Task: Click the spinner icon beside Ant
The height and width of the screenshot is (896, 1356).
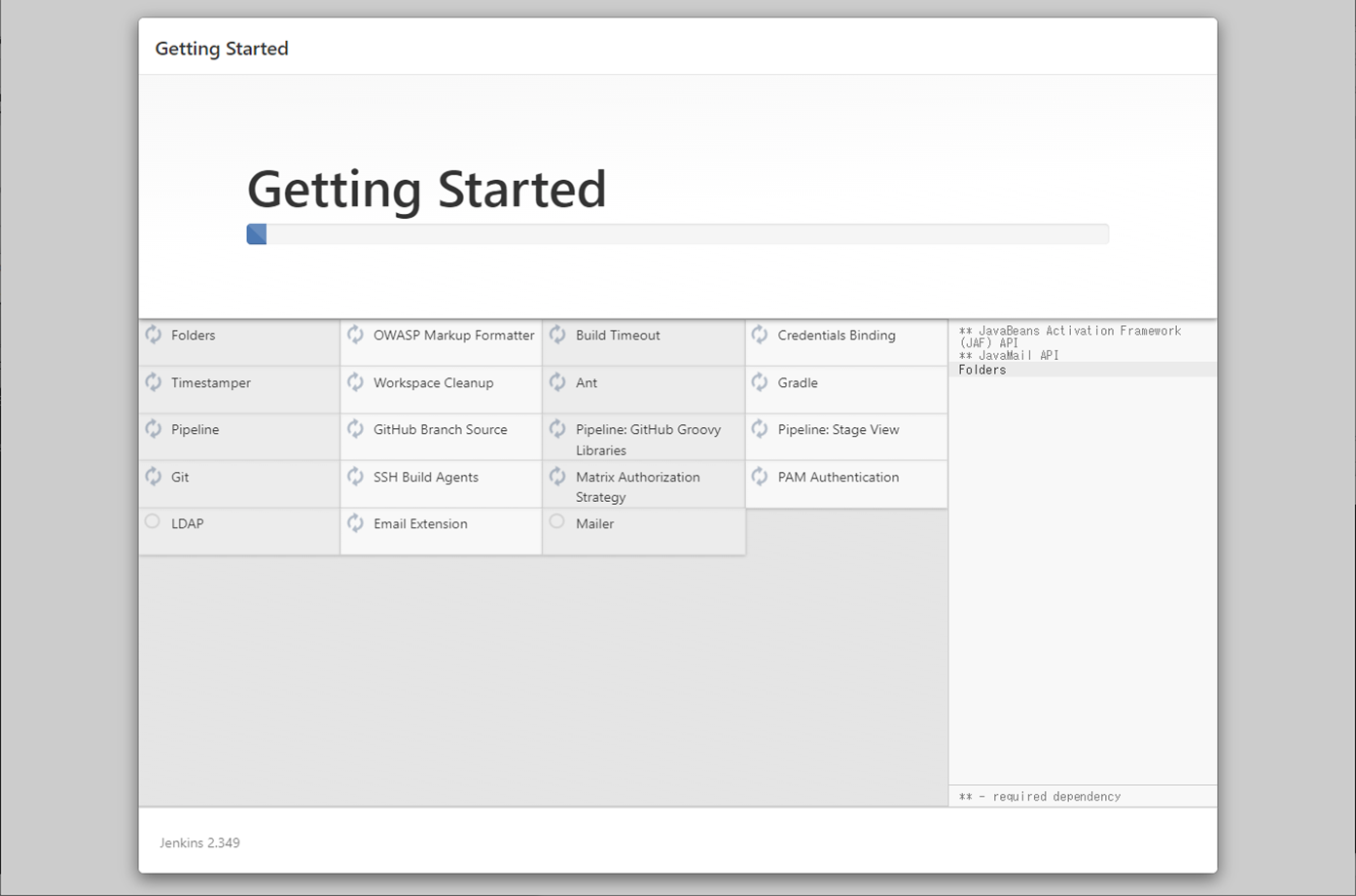Action: tap(558, 382)
